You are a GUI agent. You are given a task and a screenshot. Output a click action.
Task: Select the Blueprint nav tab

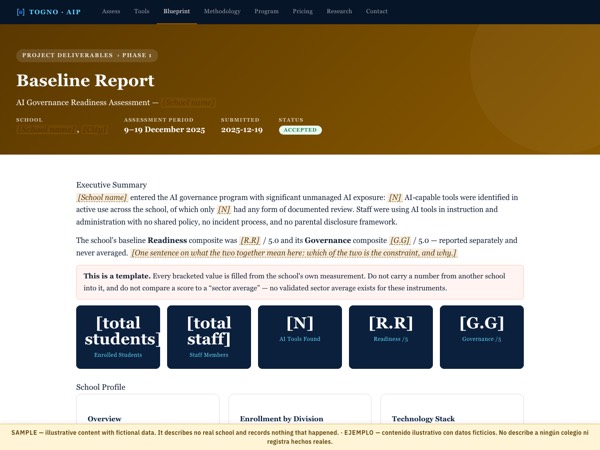176,11
